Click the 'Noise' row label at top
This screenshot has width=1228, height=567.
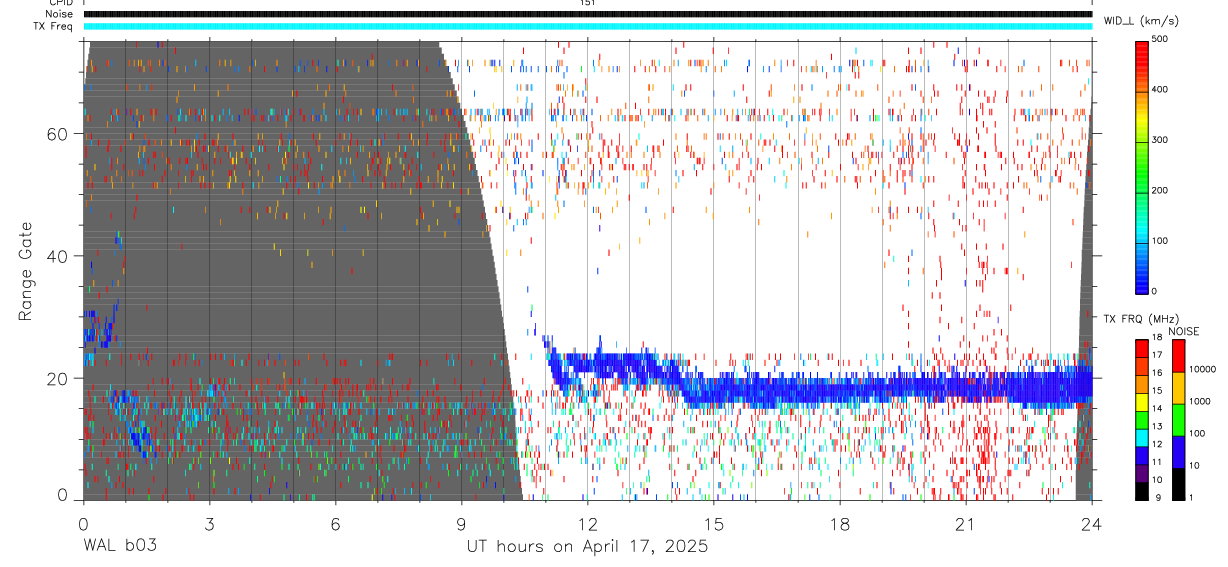[x=59, y=14]
